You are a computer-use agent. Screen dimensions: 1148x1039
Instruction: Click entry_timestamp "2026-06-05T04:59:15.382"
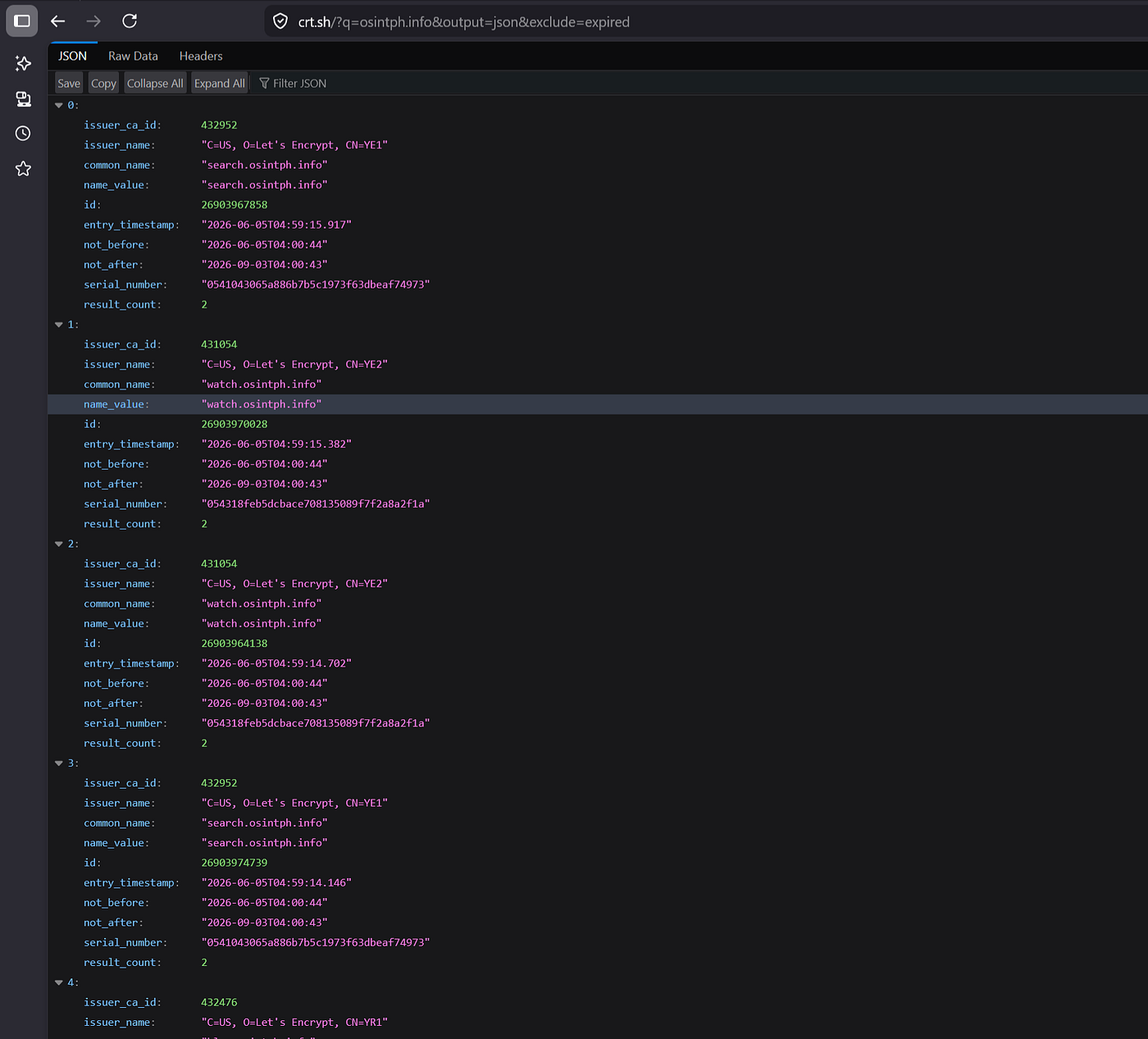[x=276, y=444]
